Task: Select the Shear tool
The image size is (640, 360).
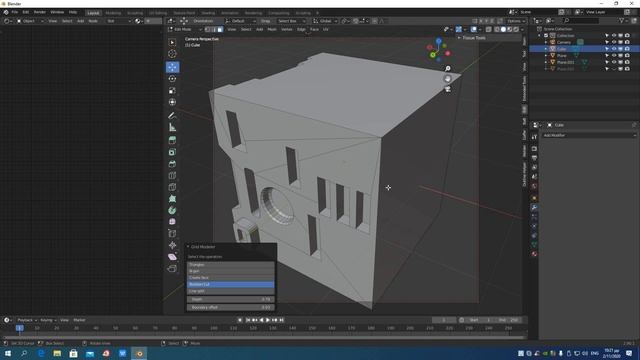Action: (172, 257)
